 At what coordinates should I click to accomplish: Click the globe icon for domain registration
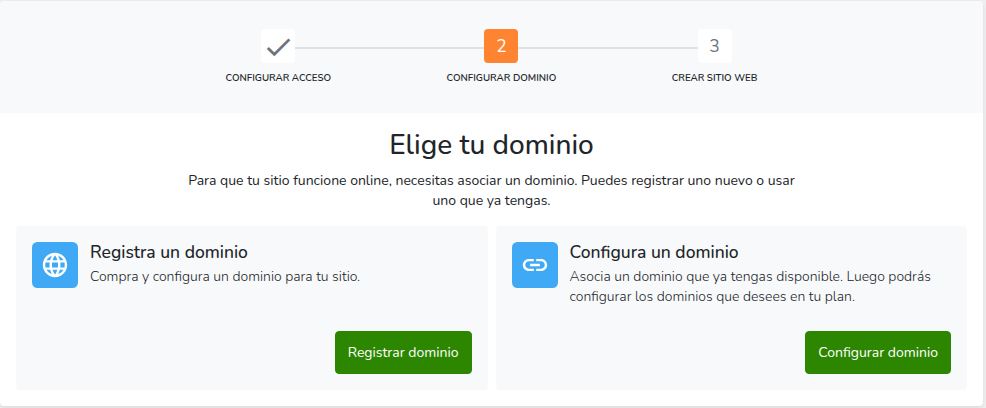click(x=55, y=265)
